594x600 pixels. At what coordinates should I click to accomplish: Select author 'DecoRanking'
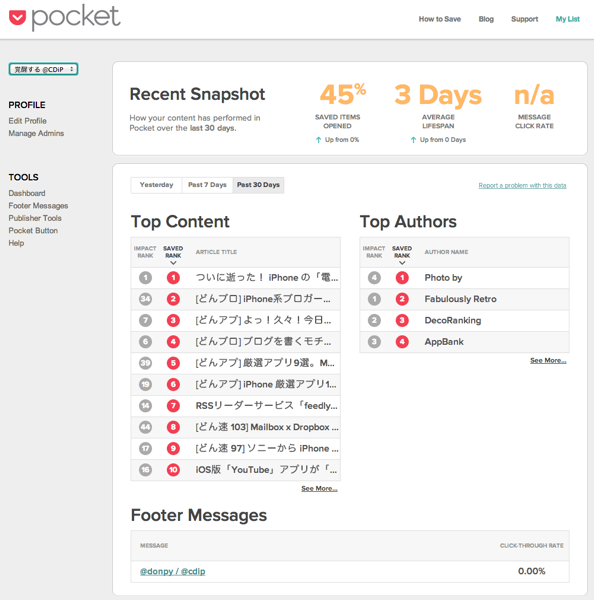(453, 320)
